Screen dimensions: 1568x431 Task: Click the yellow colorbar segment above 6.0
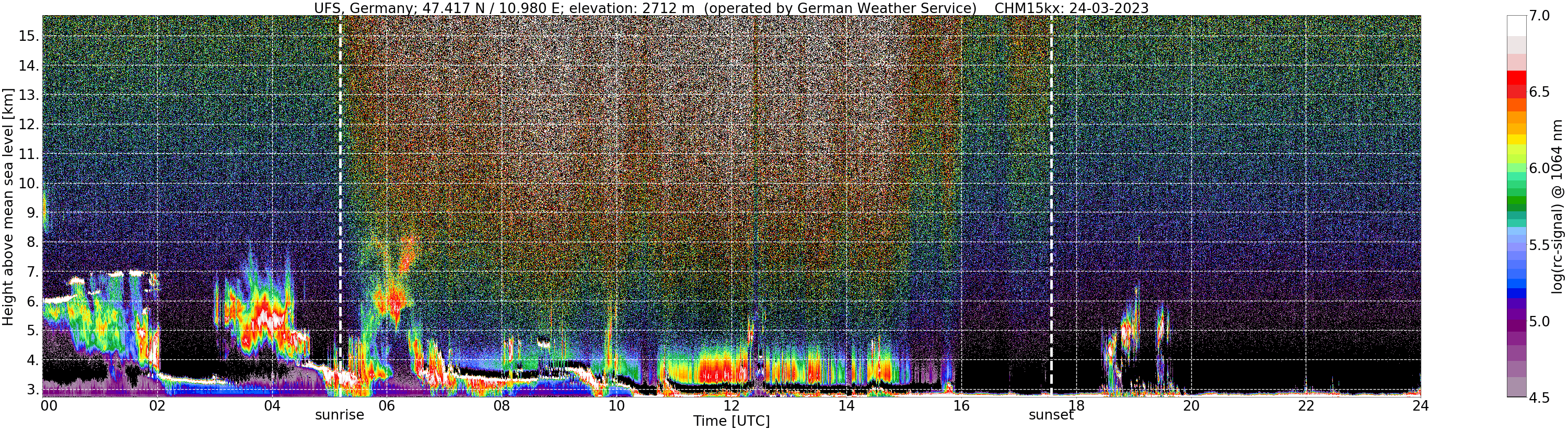coord(1517,139)
